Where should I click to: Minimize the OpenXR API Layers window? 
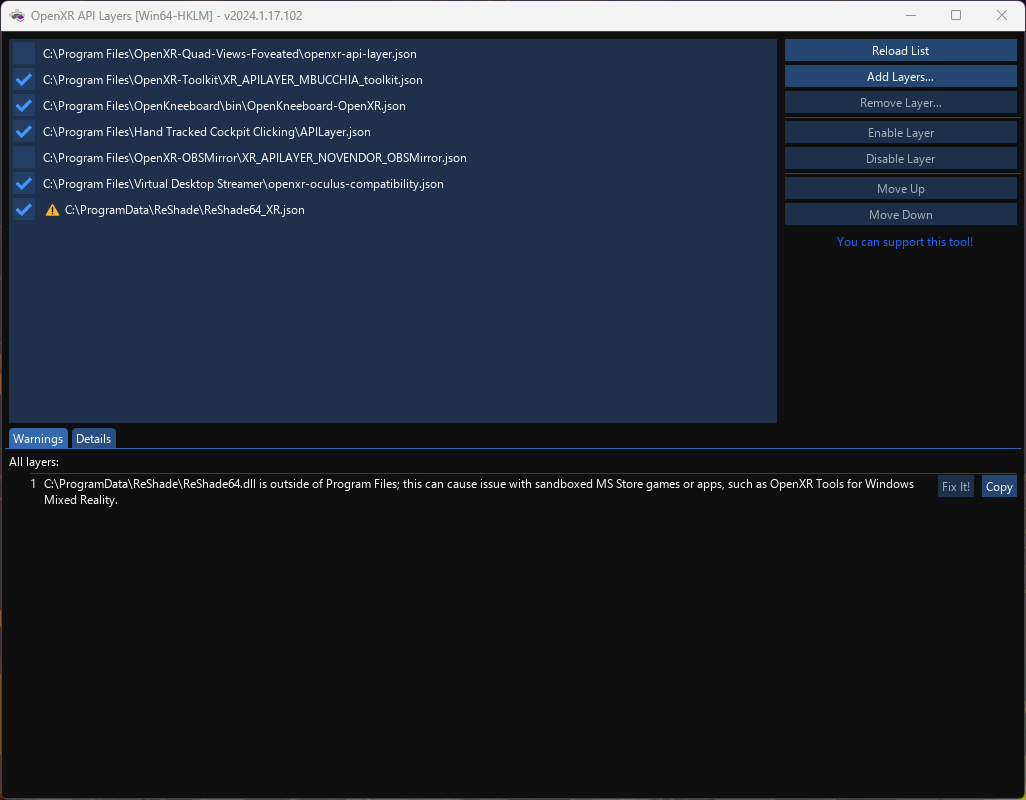[x=910, y=15]
